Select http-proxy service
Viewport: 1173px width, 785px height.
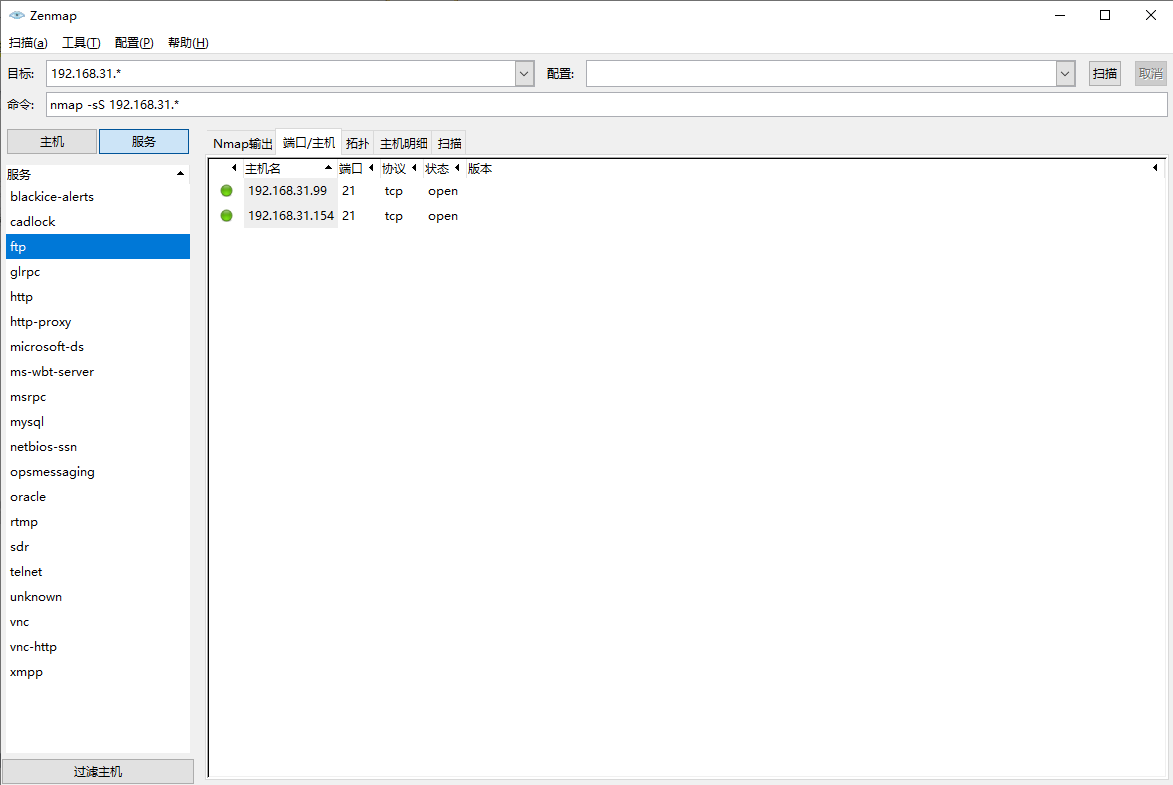tap(97, 322)
